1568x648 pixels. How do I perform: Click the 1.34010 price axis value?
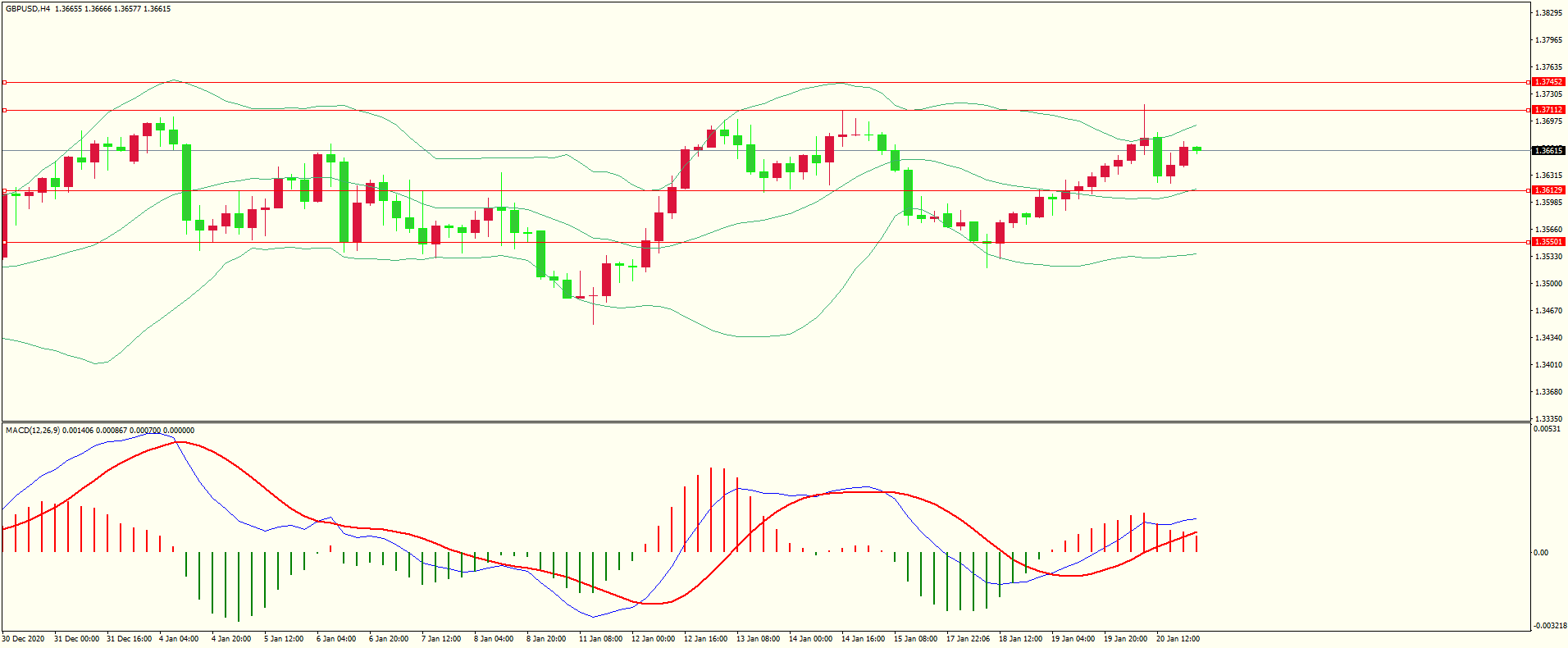point(1548,365)
